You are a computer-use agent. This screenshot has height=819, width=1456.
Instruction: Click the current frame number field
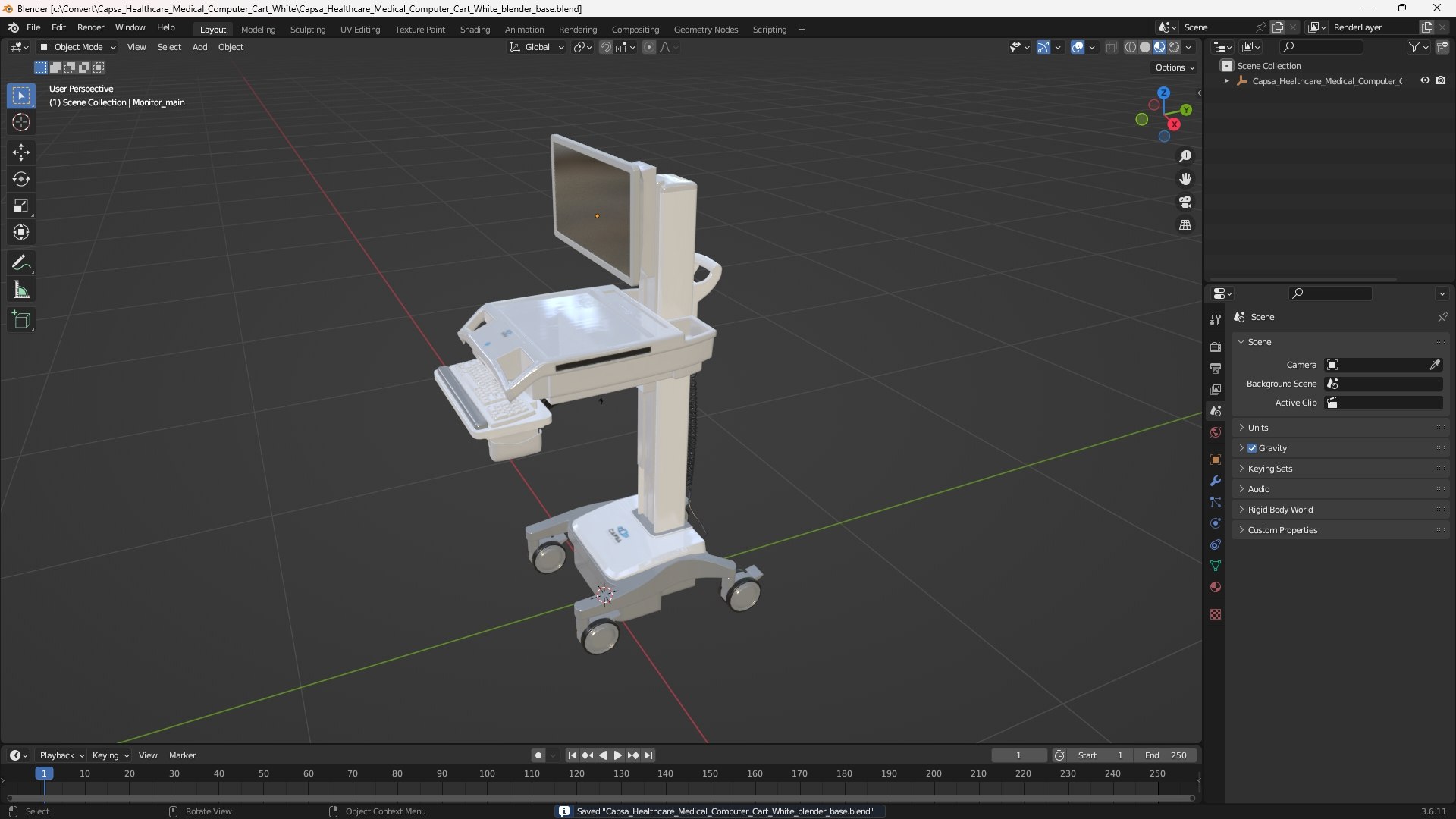[x=1018, y=755]
